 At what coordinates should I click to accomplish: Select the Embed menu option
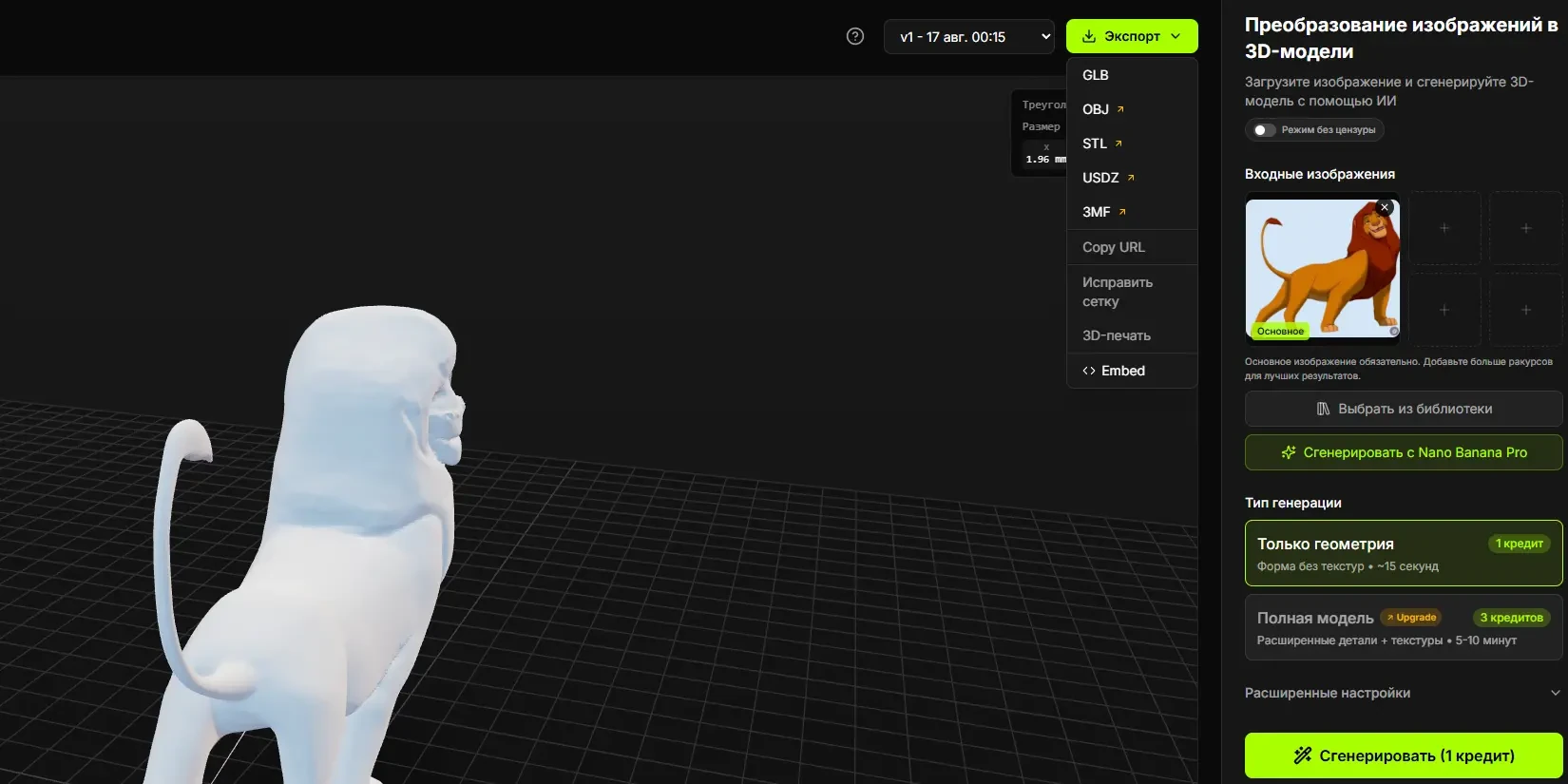[x=1132, y=371]
